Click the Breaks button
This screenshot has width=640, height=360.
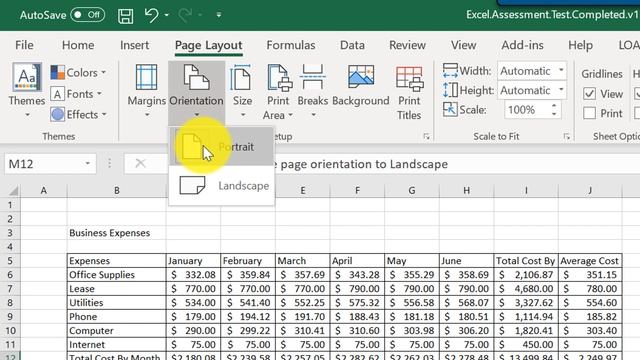313,91
